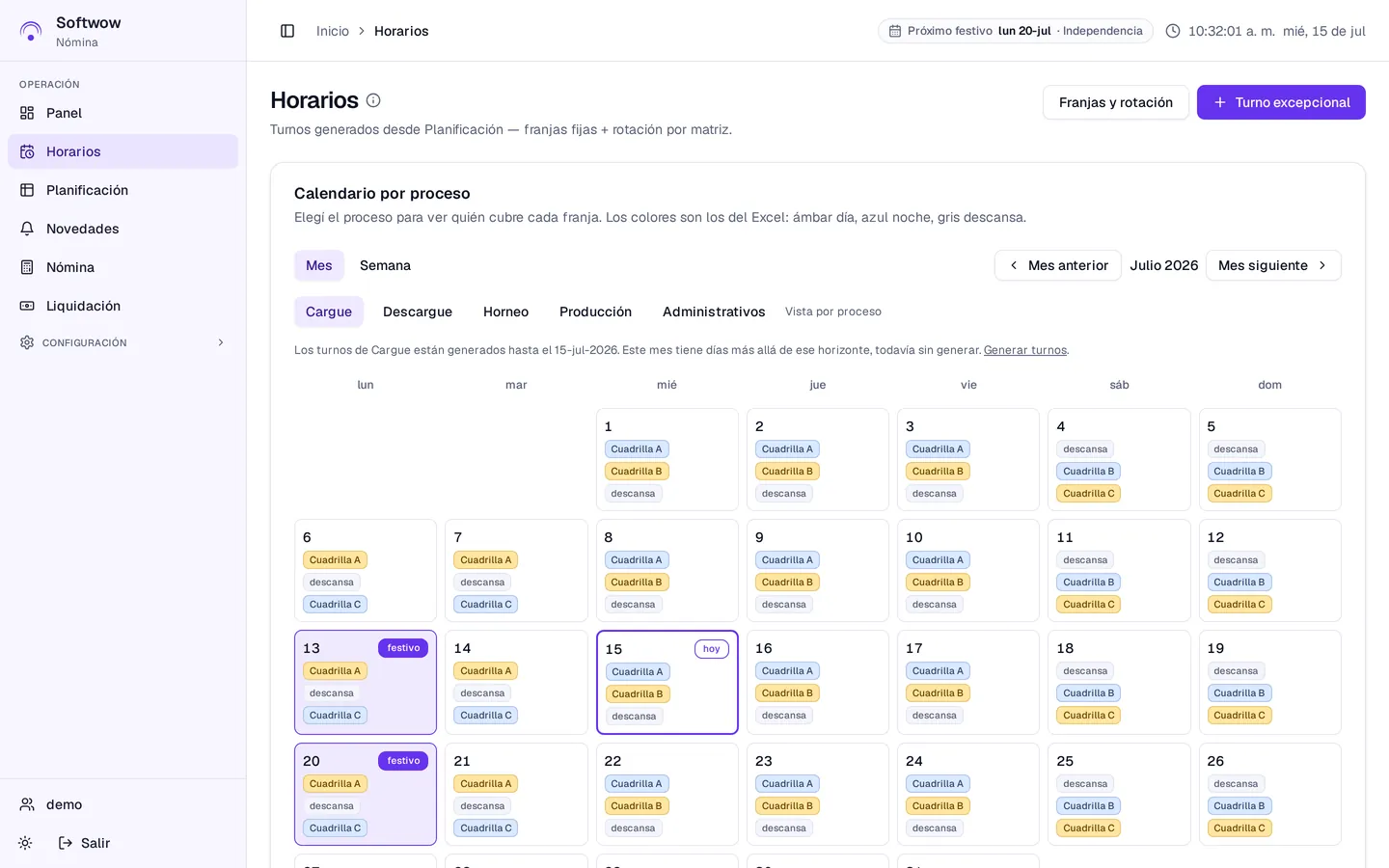
Task: Open Planificación from the sidebar
Action: pyautogui.click(x=123, y=190)
